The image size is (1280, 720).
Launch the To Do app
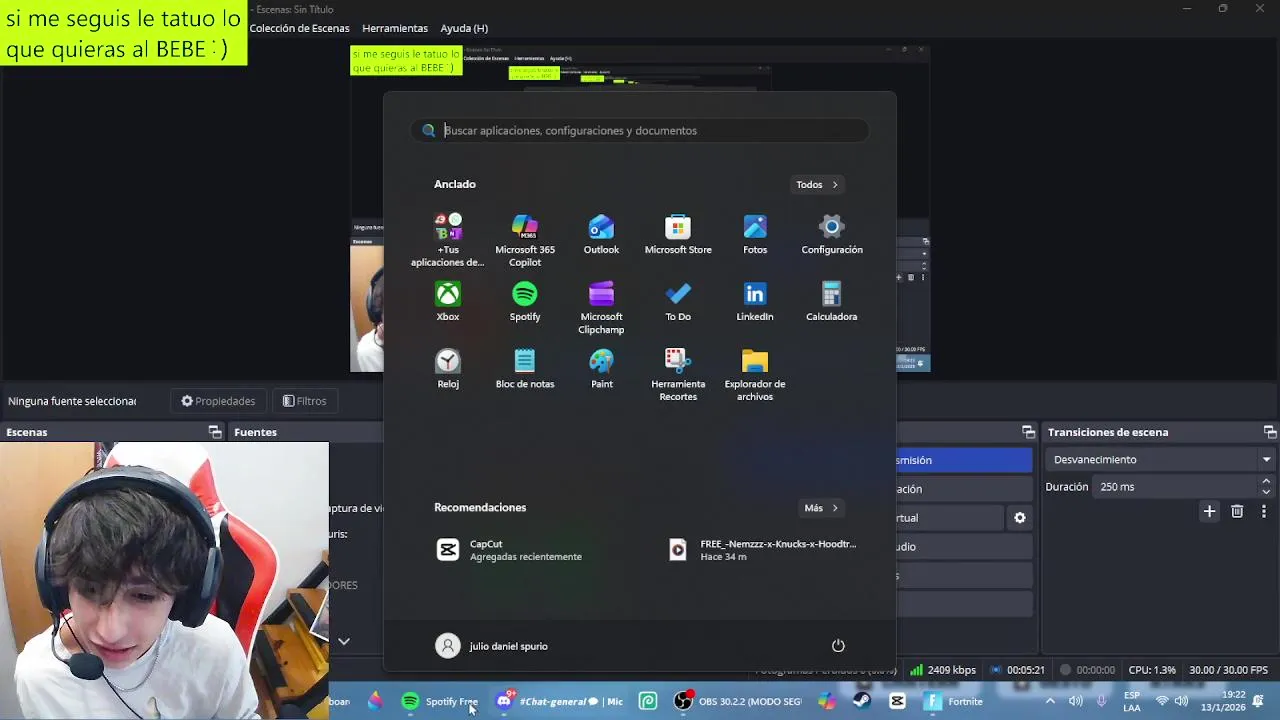pos(678,302)
